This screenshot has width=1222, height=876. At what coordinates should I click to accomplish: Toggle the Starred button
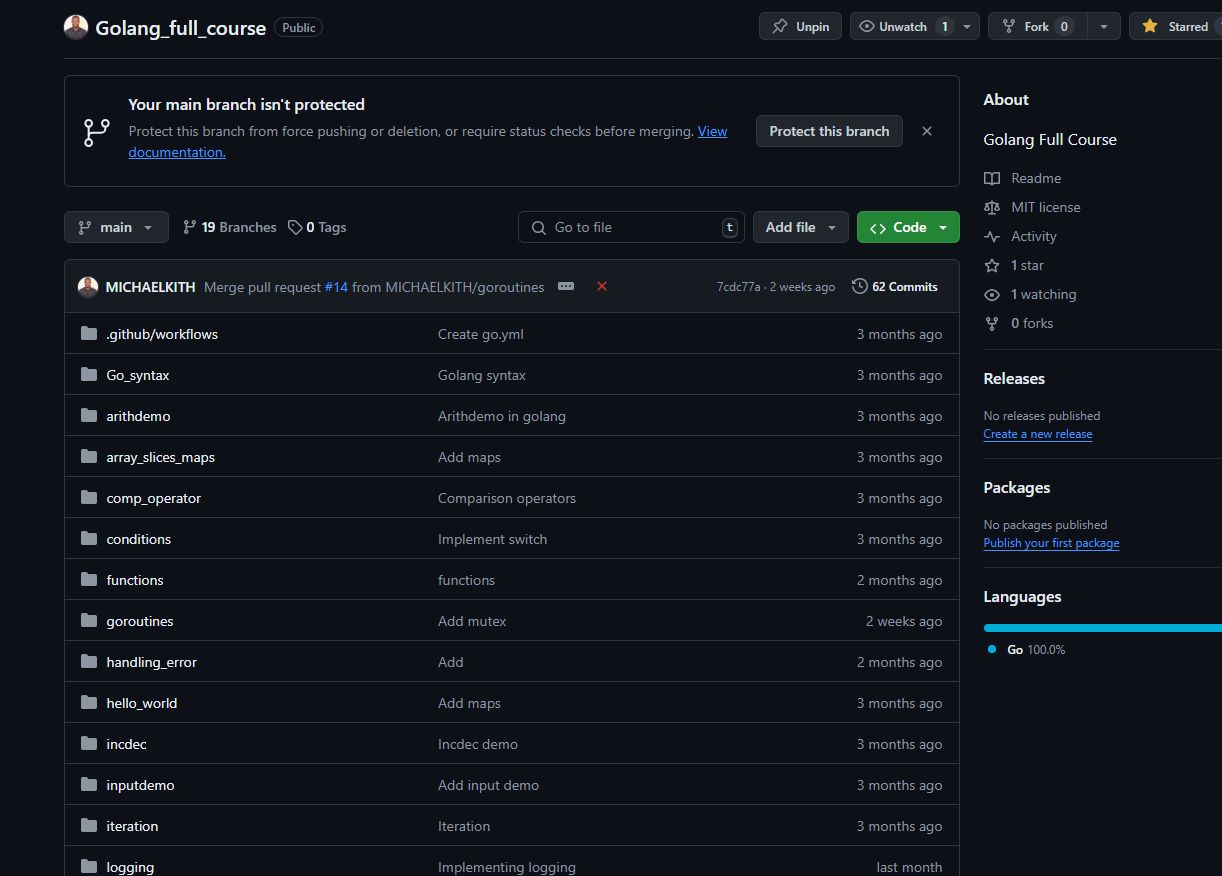pyautogui.click(x=1177, y=27)
